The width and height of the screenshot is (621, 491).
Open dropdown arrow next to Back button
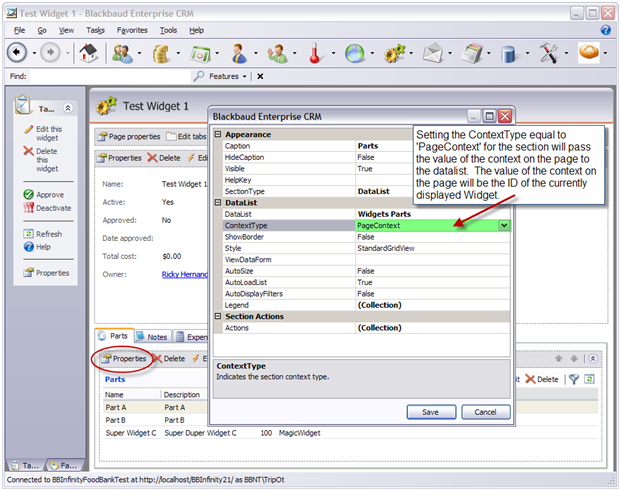click(x=34, y=53)
